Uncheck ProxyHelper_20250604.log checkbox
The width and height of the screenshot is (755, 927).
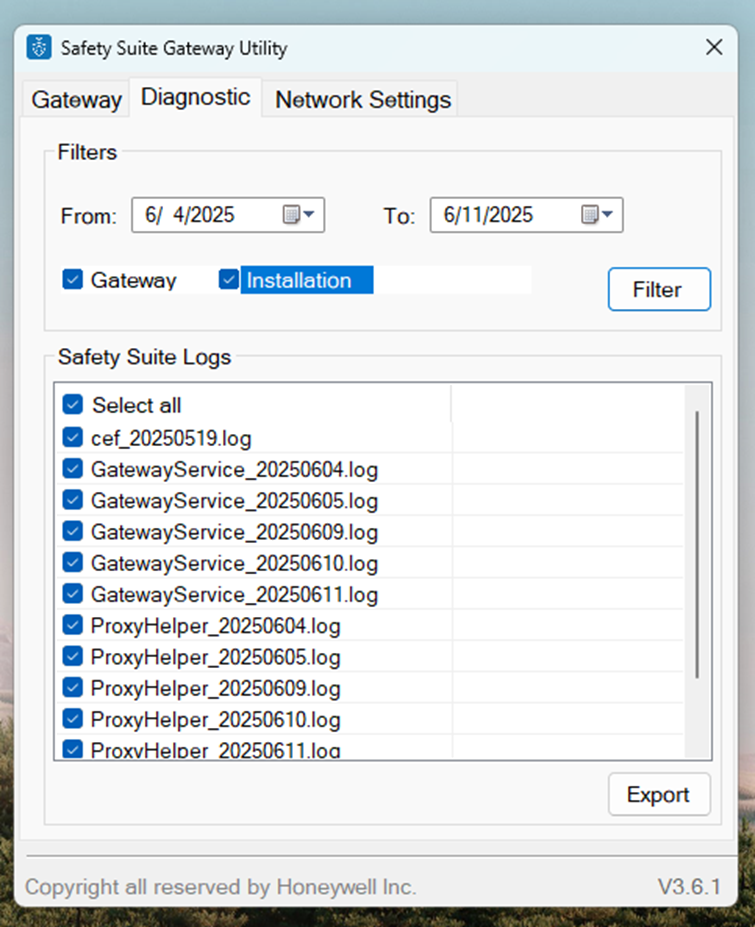[x=73, y=625]
